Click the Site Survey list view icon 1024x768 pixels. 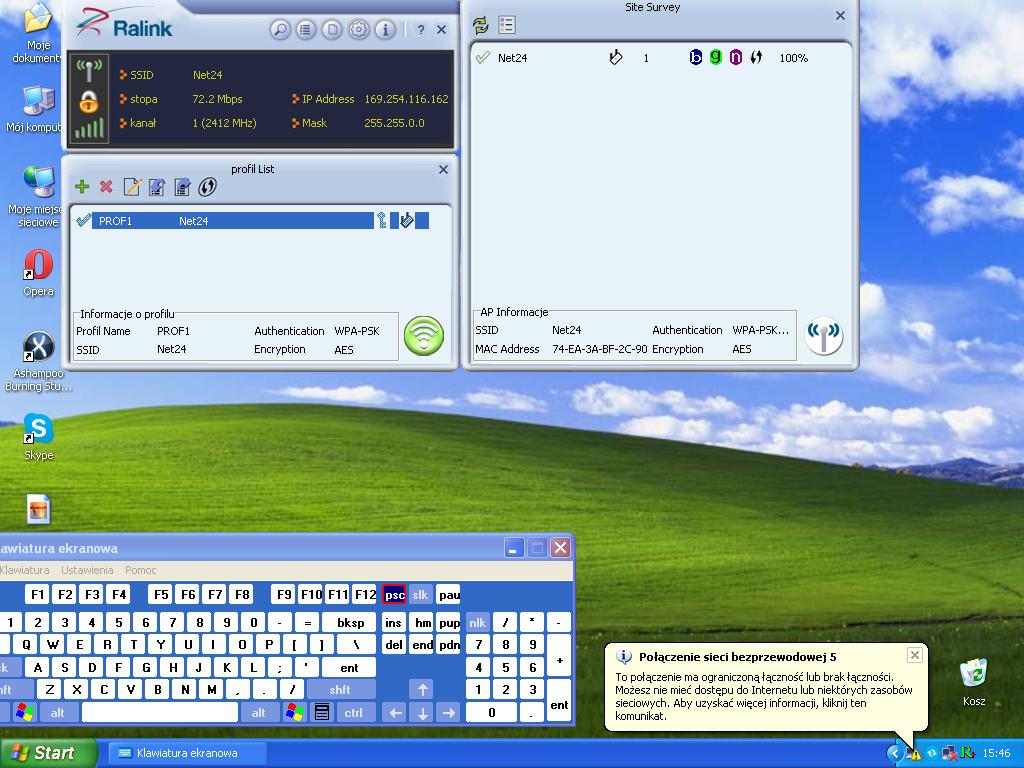(507, 25)
